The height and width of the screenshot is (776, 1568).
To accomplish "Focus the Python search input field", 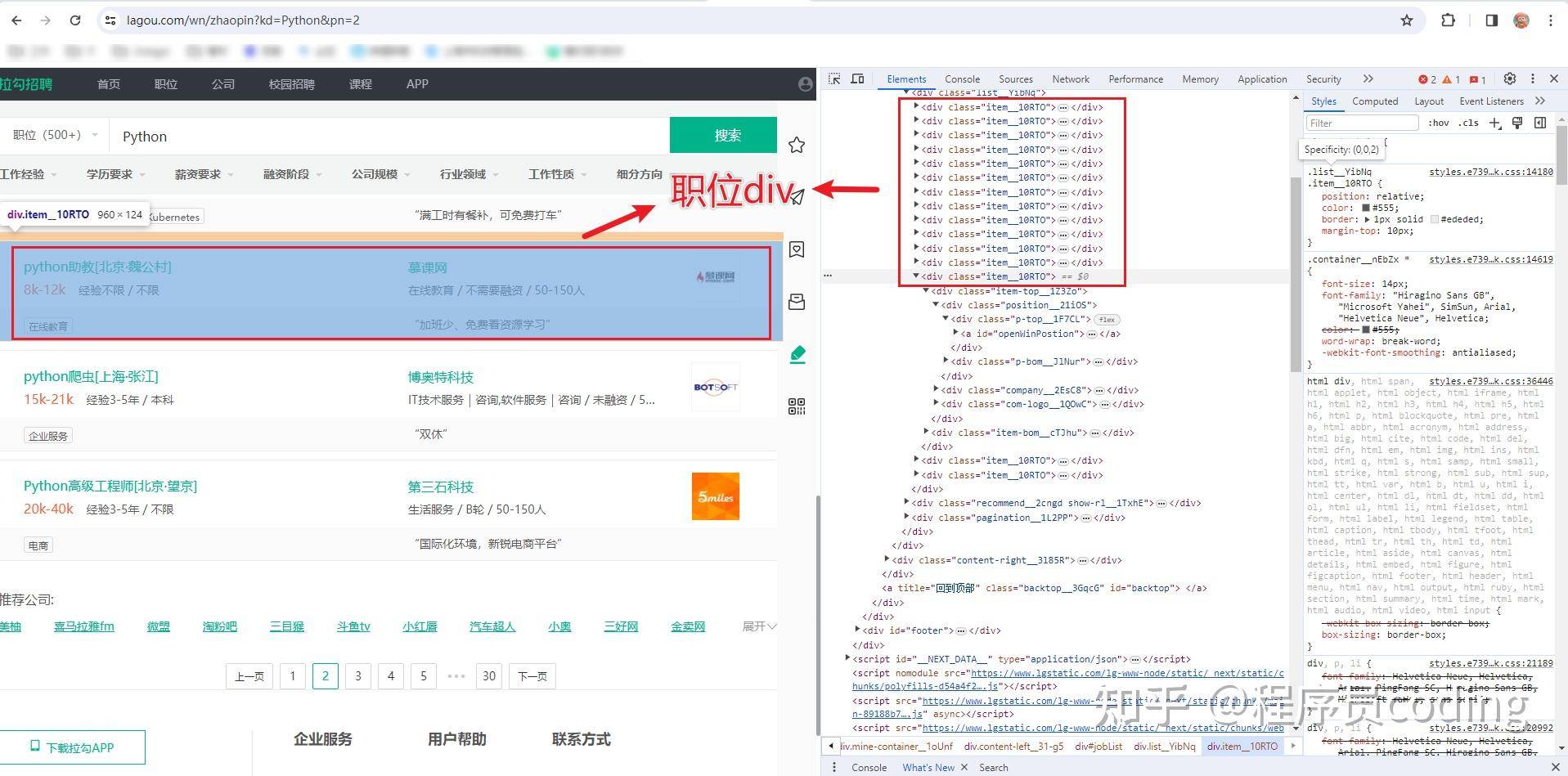I will coord(390,136).
